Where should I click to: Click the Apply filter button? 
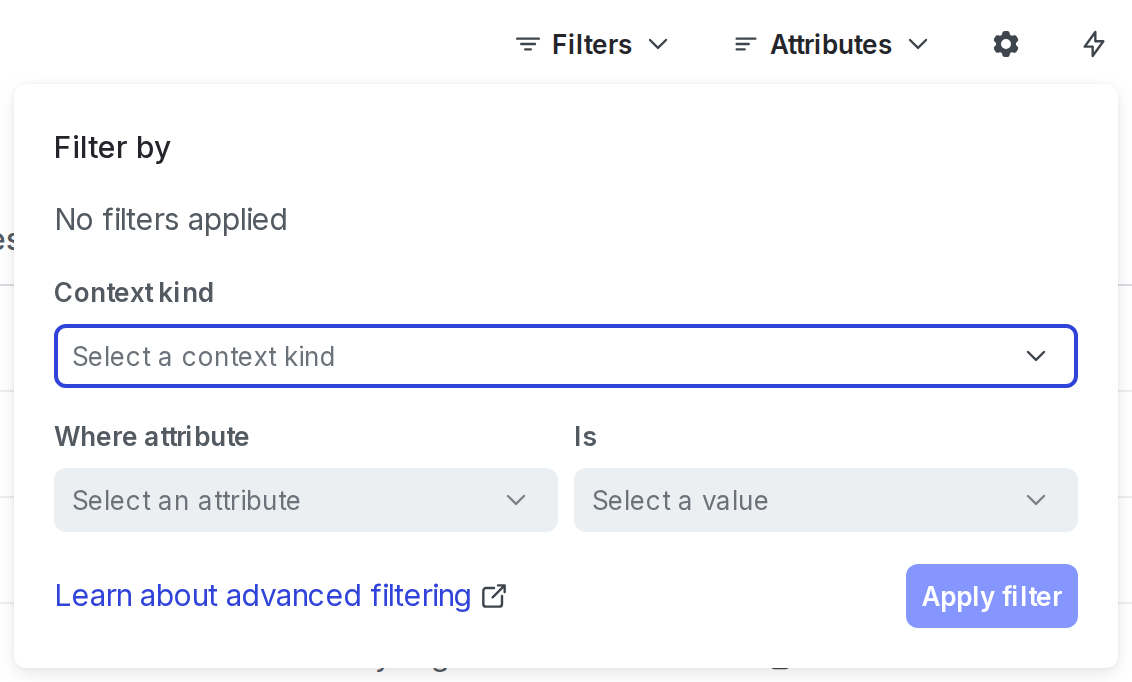pyautogui.click(x=991, y=596)
